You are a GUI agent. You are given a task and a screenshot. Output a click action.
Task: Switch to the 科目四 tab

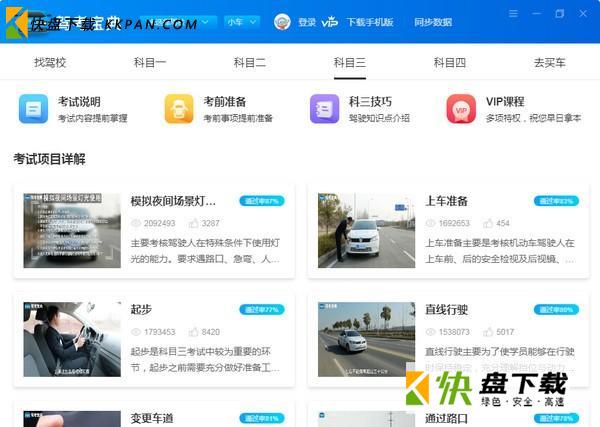click(x=450, y=62)
